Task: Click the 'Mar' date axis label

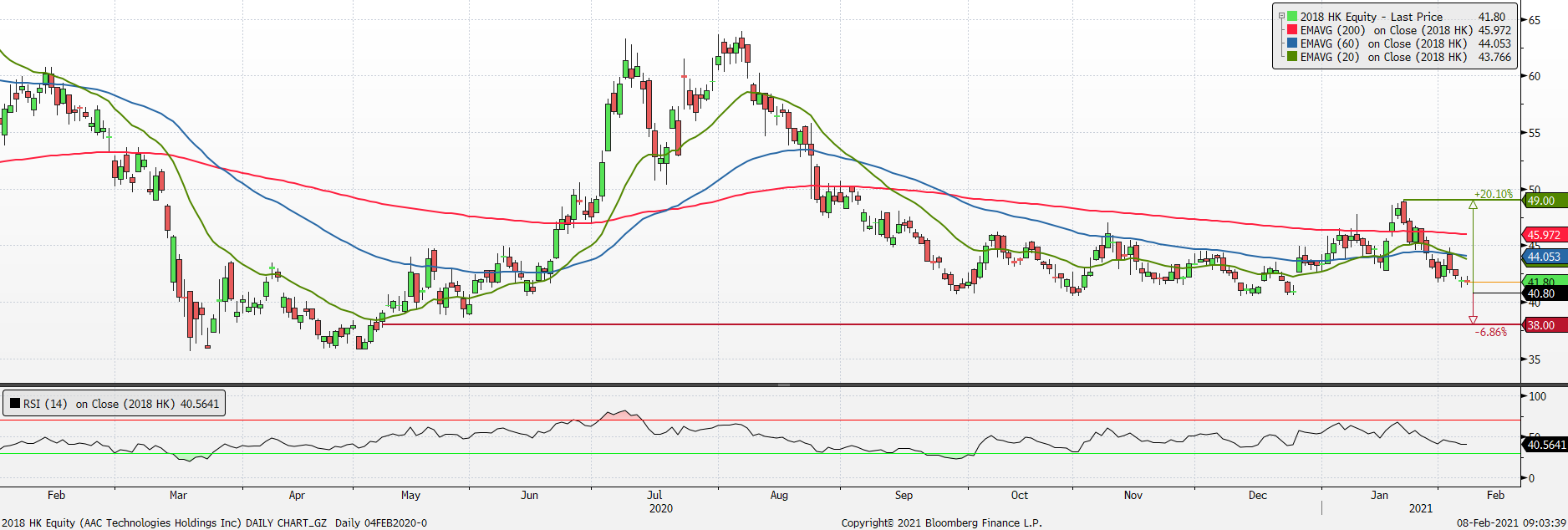Action: pyautogui.click(x=178, y=495)
